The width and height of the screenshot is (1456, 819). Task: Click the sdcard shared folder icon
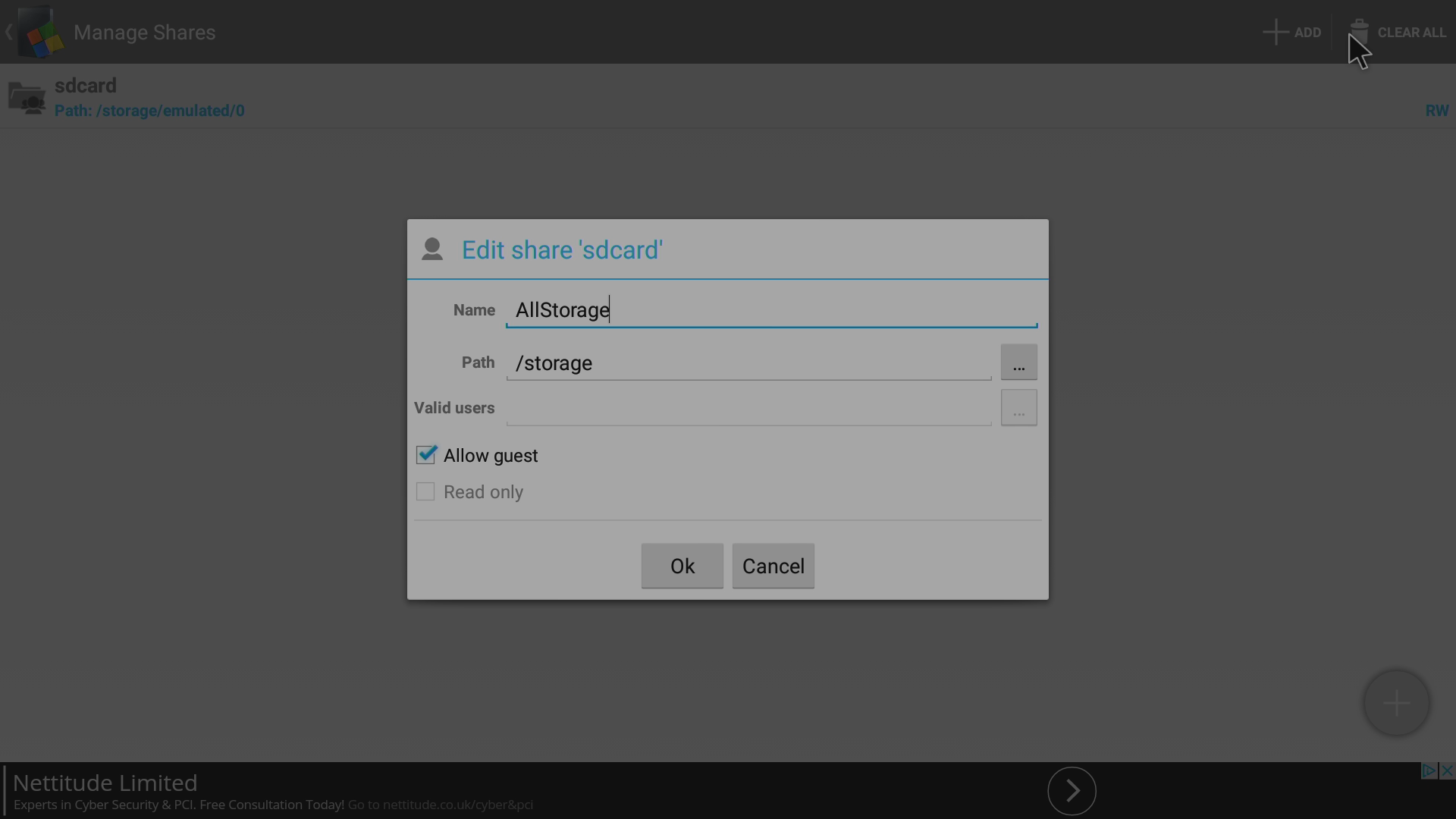[27, 98]
